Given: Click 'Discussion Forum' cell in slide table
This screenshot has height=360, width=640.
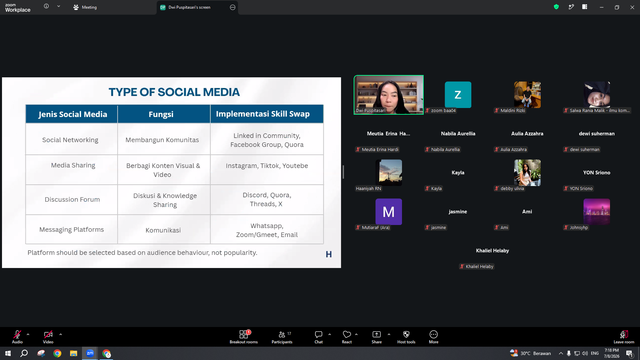Looking at the screenshot, I should (72, 200).
